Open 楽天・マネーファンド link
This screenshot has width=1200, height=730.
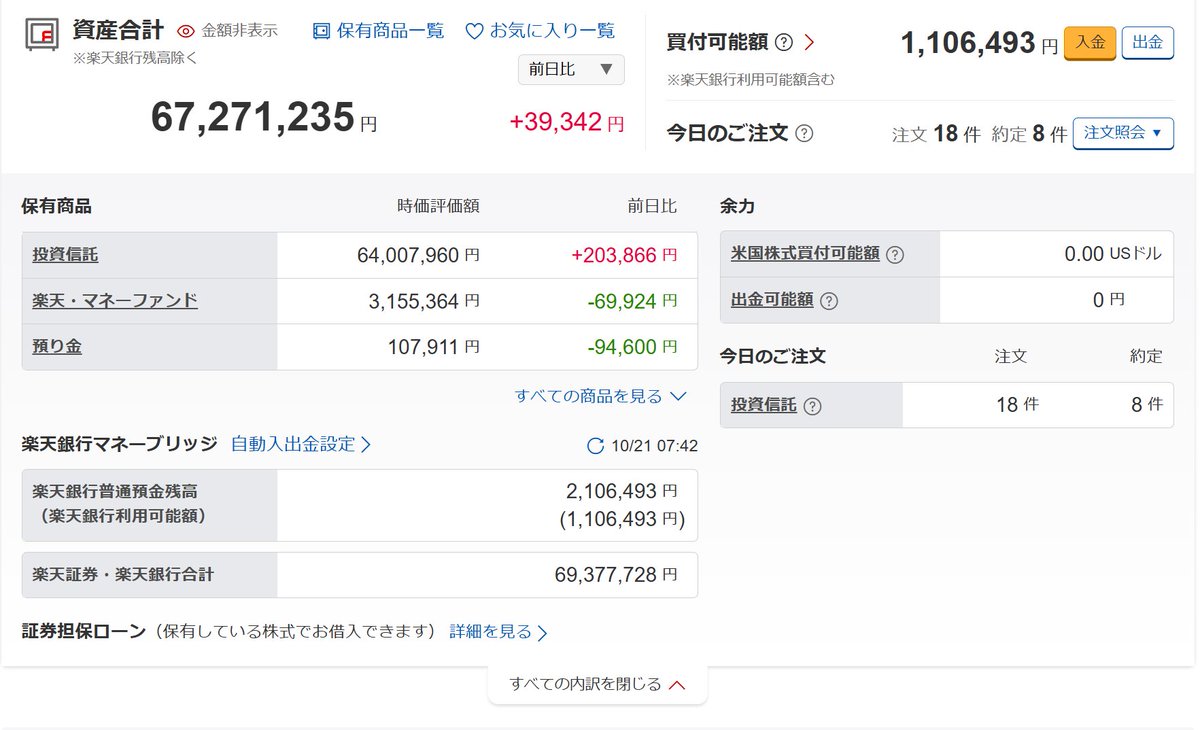[115, 301]
